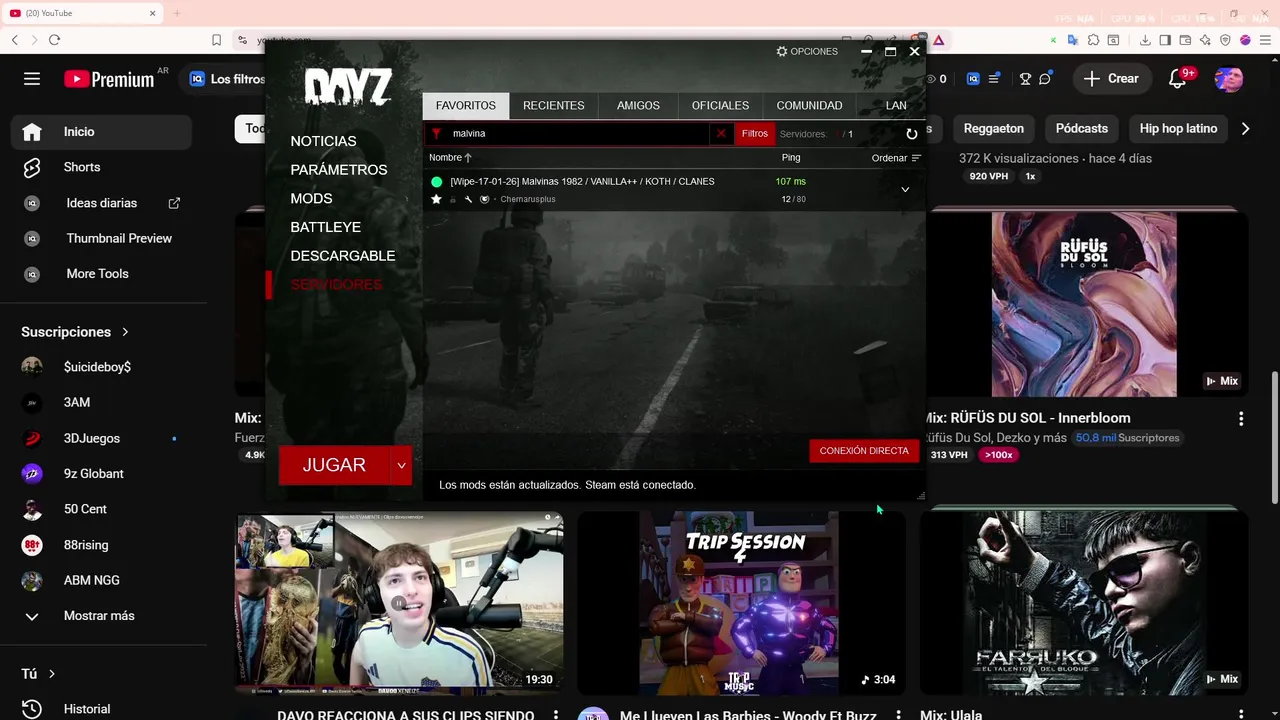This screenshot has width=1280, height=720.
Task: Open Inicio in YouTube sidebar
Action: (101, 132)
